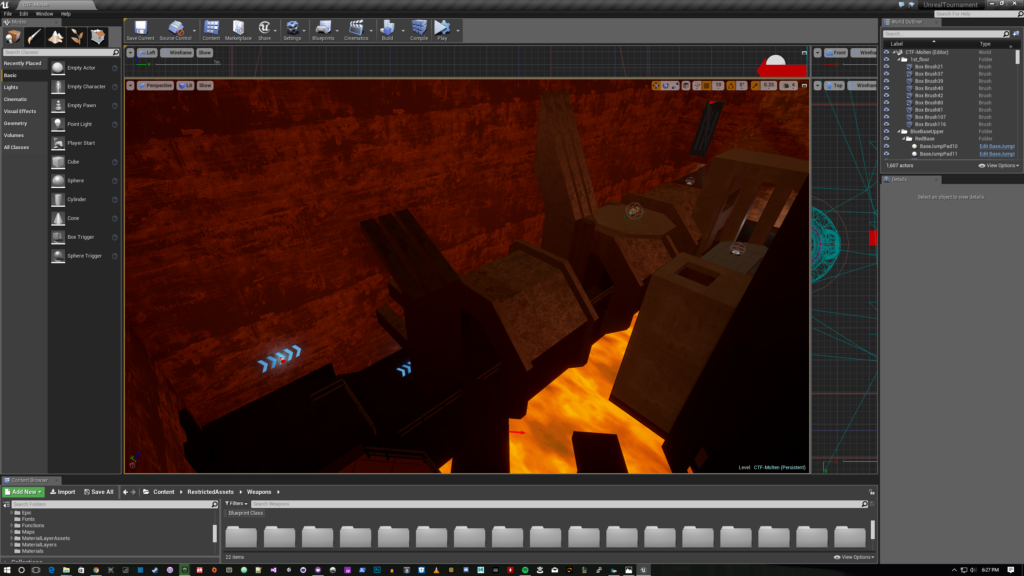This screenshot has width=1024, height=576.
Task: Open the Content toolbar button
Action: point(211,30)
